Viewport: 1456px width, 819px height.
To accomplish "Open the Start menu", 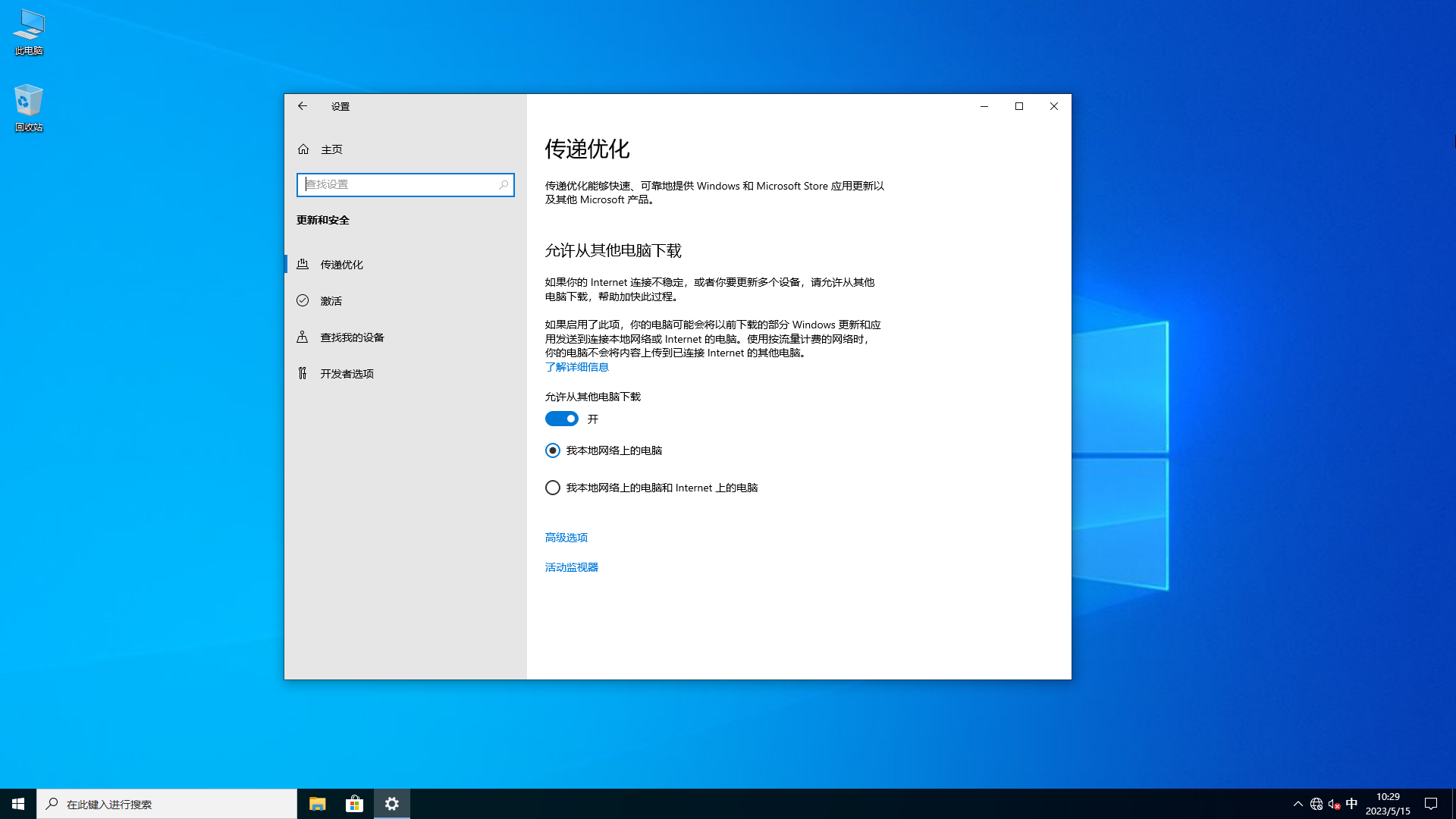I will [17, 803].
